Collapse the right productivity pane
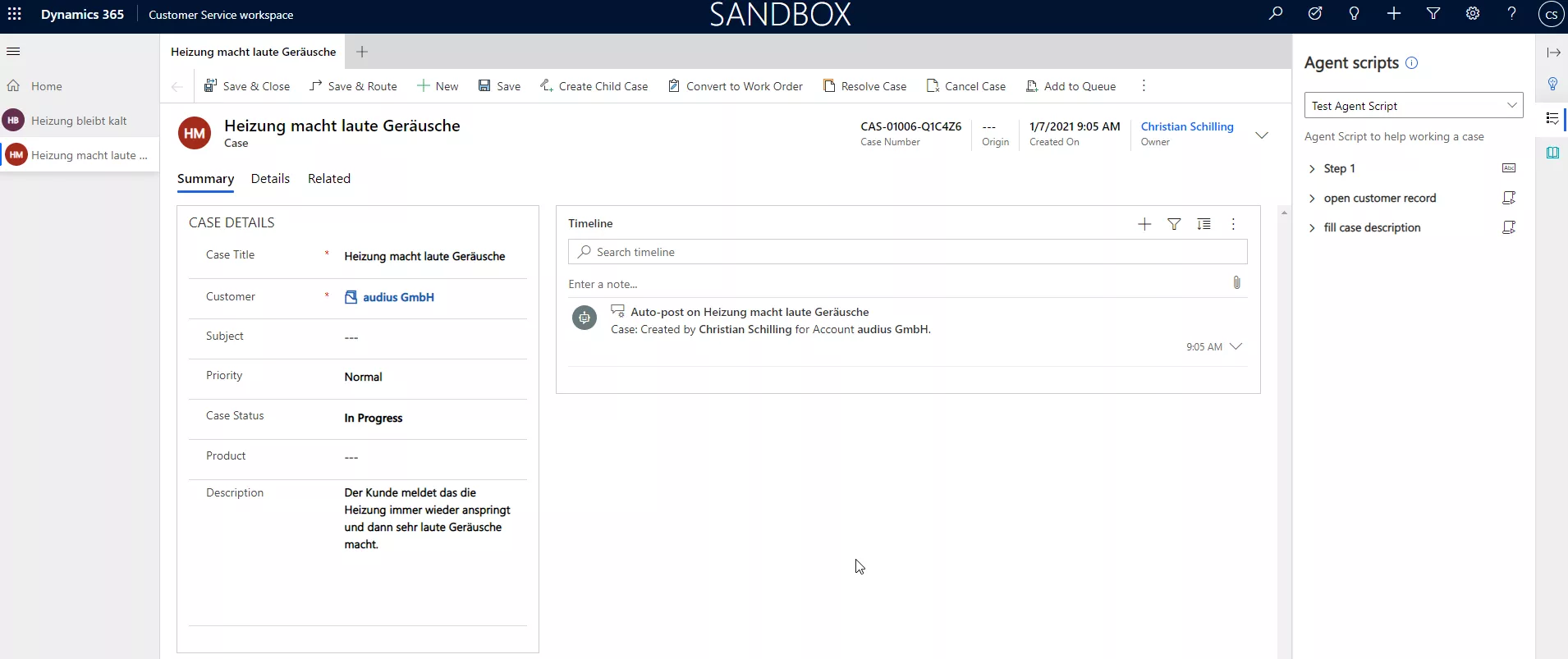This screenshot has height=659, width=1568. [1553, 53]
